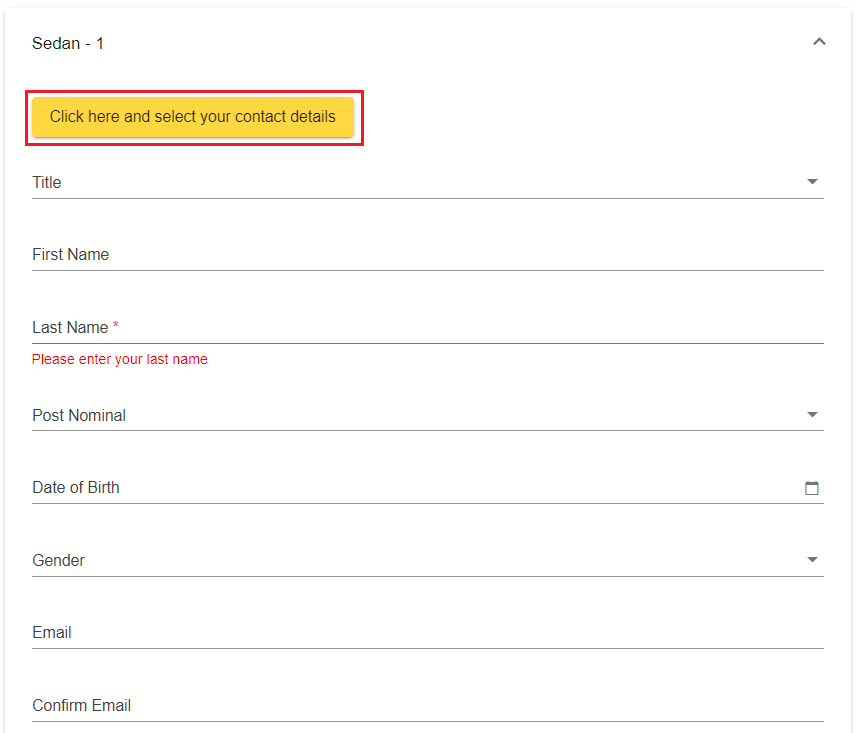
Task: Click the Date of Birth label text
Action: [76, 488]
